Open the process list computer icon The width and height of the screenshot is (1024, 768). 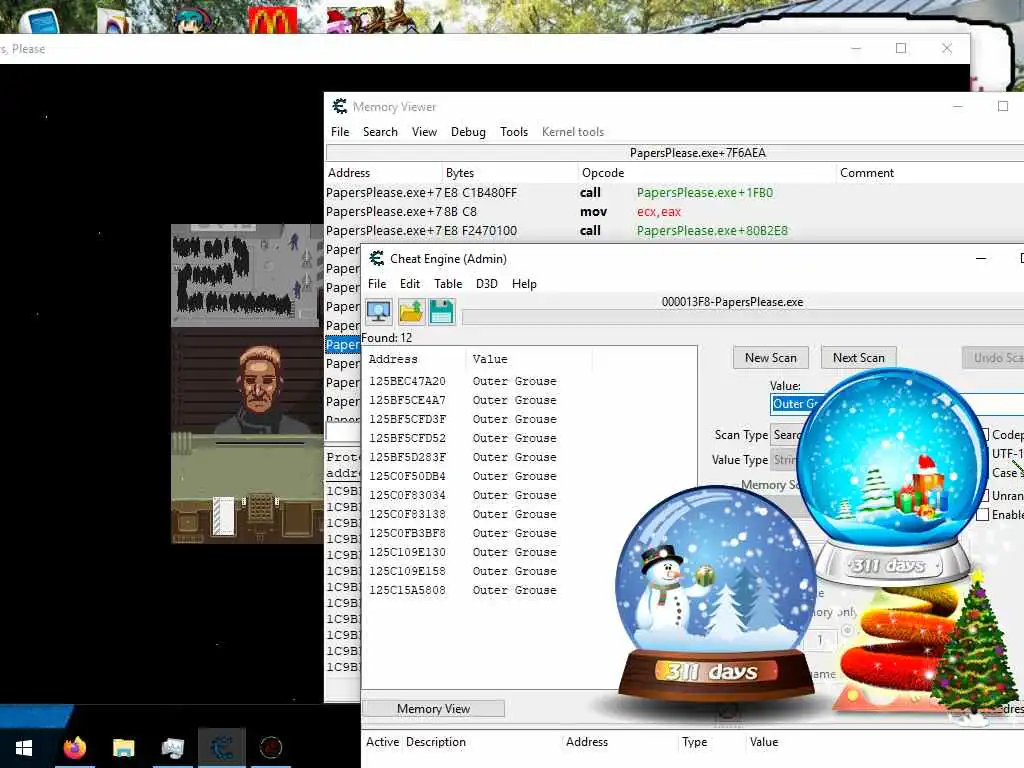click(379, 312)
